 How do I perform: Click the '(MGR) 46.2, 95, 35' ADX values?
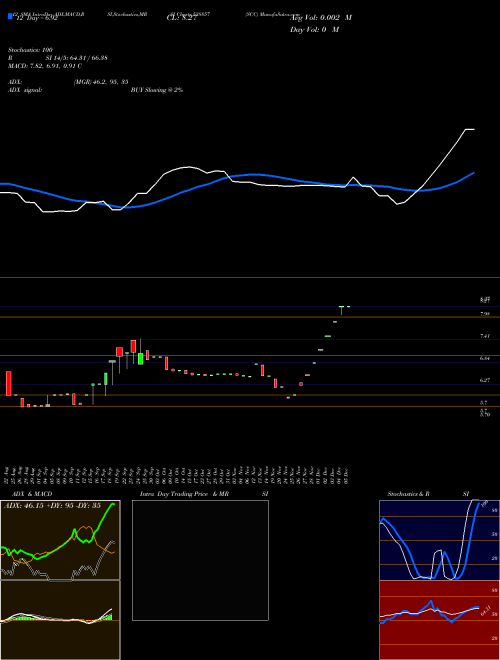(101, 82)
